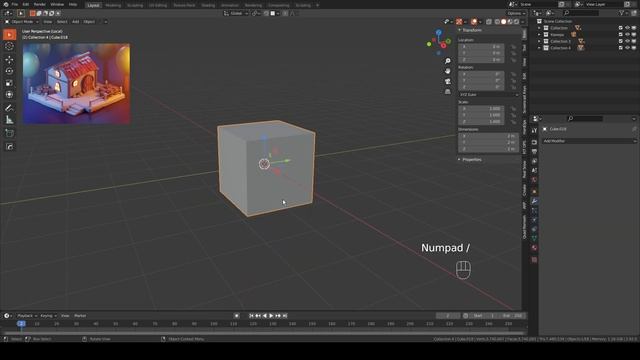Select the Transform tool
This screenshot has width=640, height=360.
point(9,95)
